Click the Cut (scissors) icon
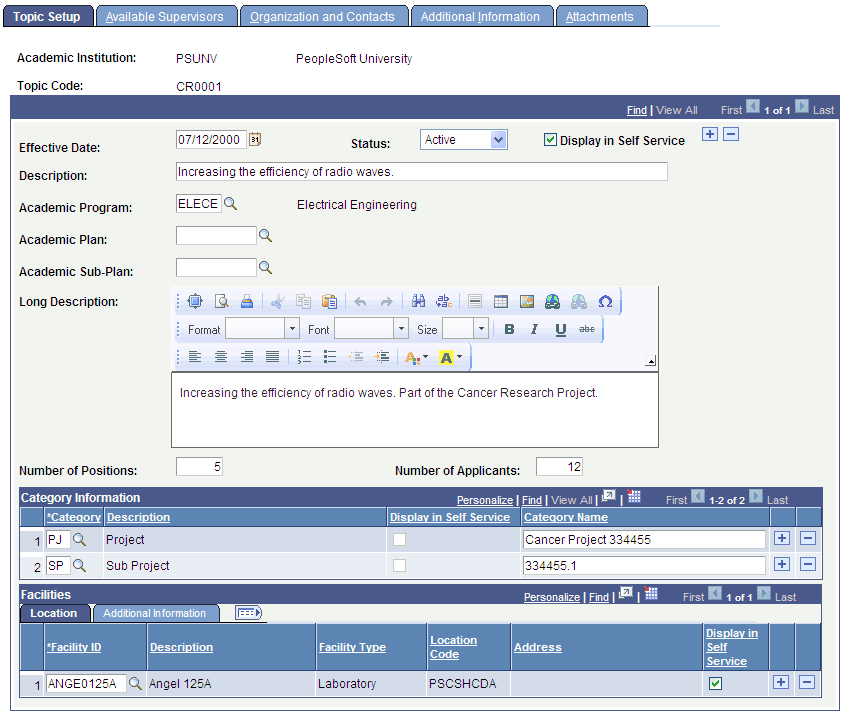This screenshot has height=716, width=844. (x=277, y=302)
